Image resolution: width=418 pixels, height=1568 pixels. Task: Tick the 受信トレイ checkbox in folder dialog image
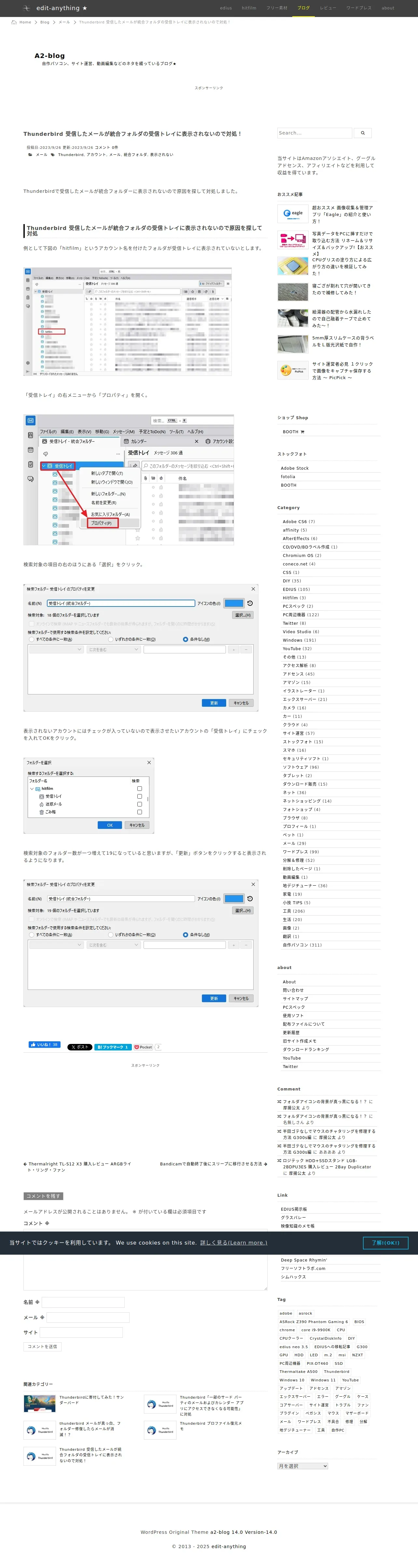[139, 796]
